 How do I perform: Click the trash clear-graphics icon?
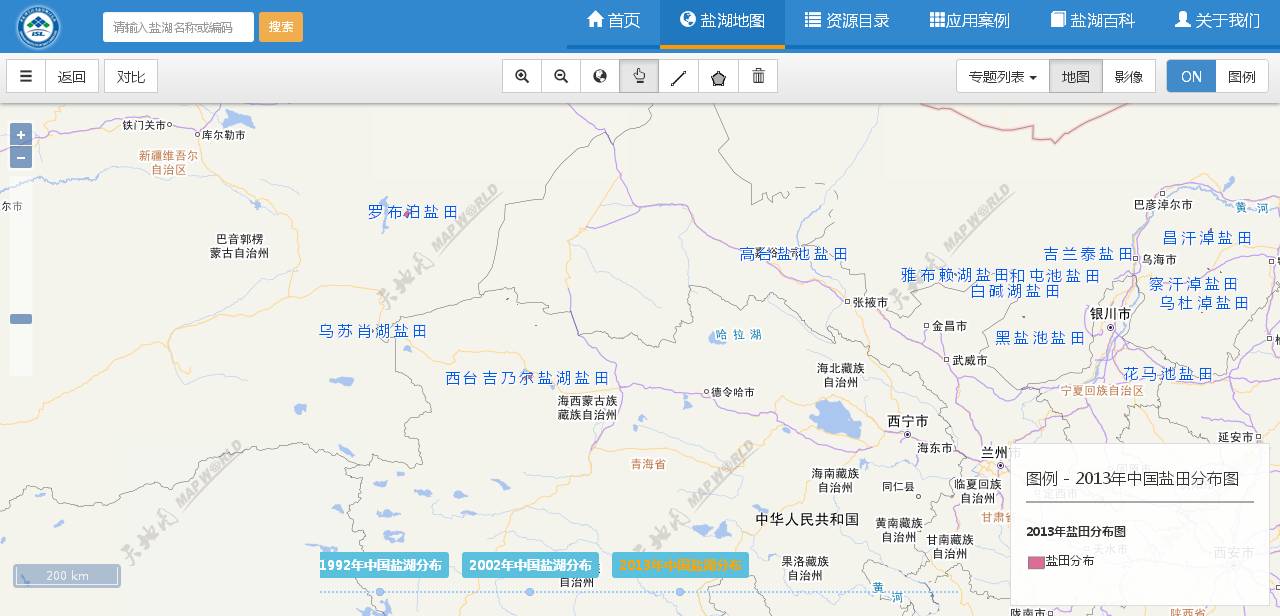click(758, 76)
